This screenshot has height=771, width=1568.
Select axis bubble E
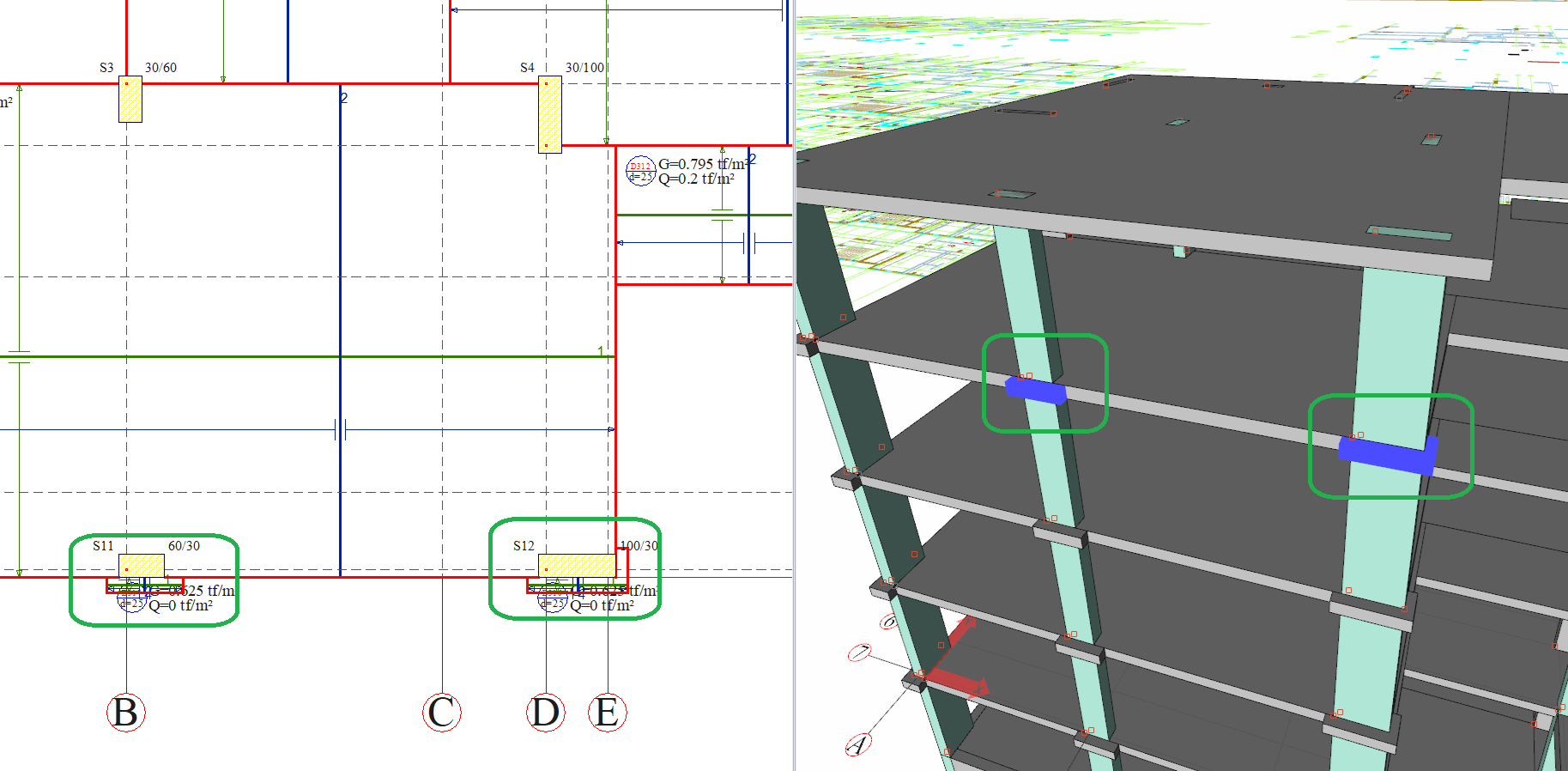click(x=608, y=713)
